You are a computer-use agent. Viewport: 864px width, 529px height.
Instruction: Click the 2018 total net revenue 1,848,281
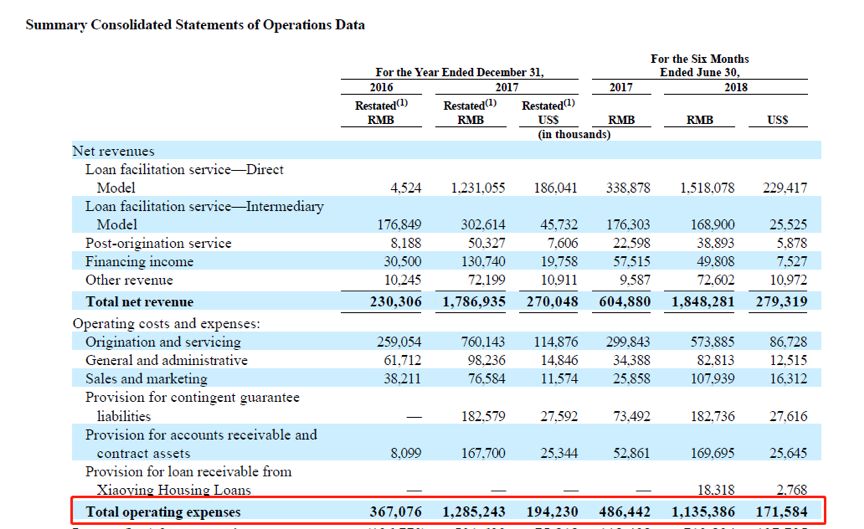click(703, 302)
